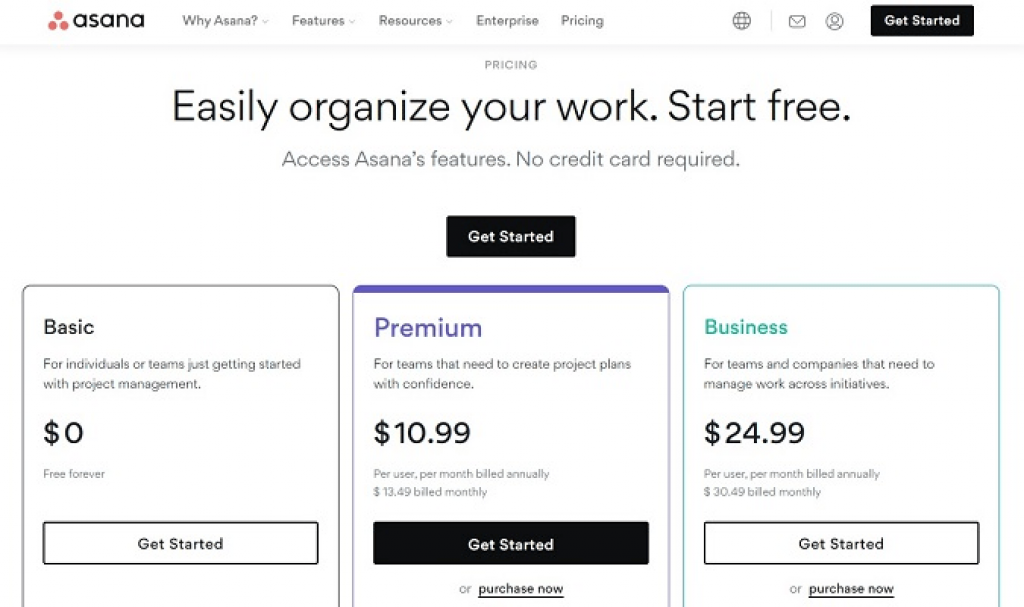Click the envelope contact icon
This screenshot has height=607, width=1024.
[x=797, y=21]
